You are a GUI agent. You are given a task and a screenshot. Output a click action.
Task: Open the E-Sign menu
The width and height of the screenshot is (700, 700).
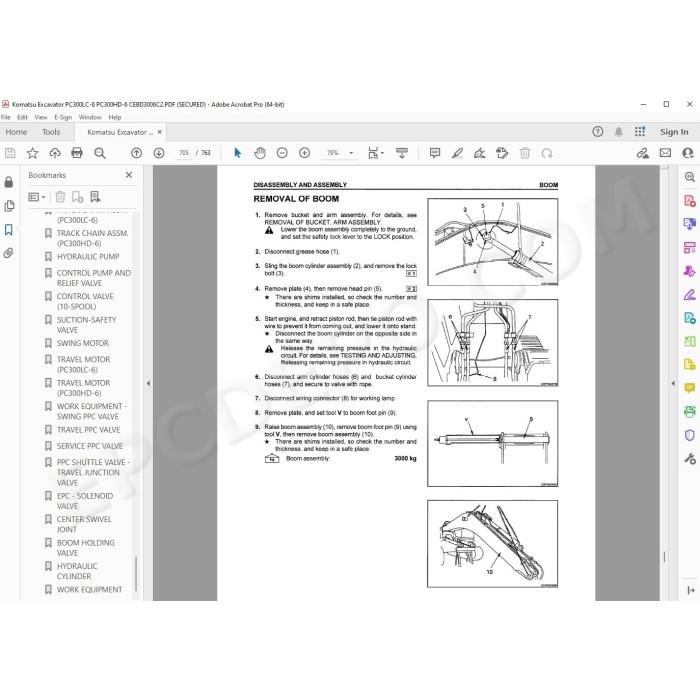[x=63, y=117]
